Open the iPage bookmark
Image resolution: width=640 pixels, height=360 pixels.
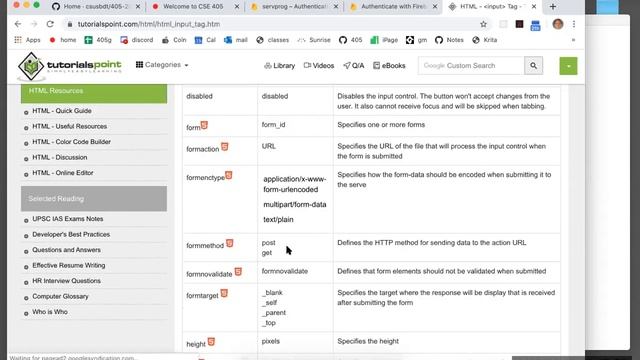[384, 40]
